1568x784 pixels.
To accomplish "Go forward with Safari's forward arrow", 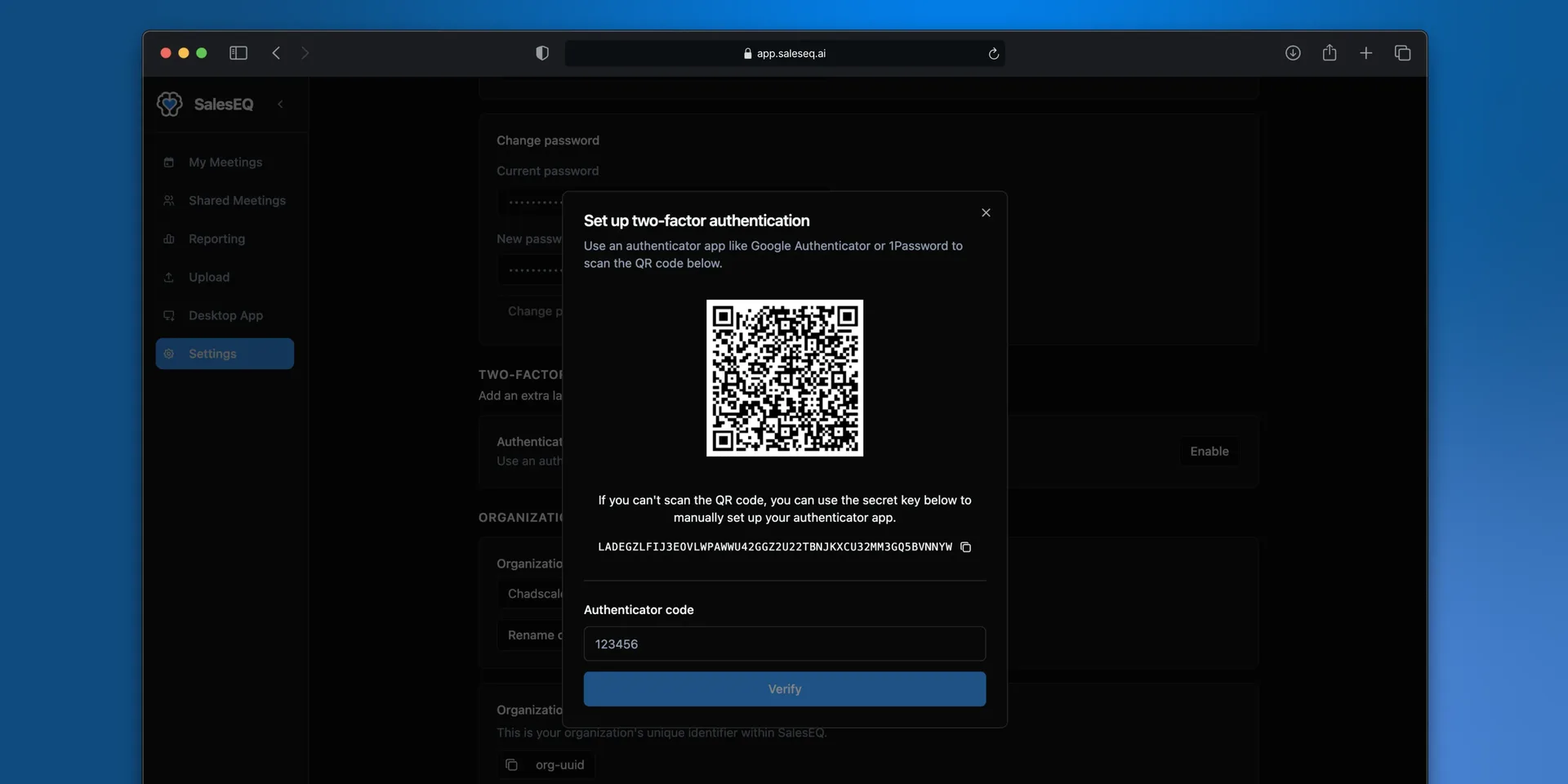I will coord(305,53).
